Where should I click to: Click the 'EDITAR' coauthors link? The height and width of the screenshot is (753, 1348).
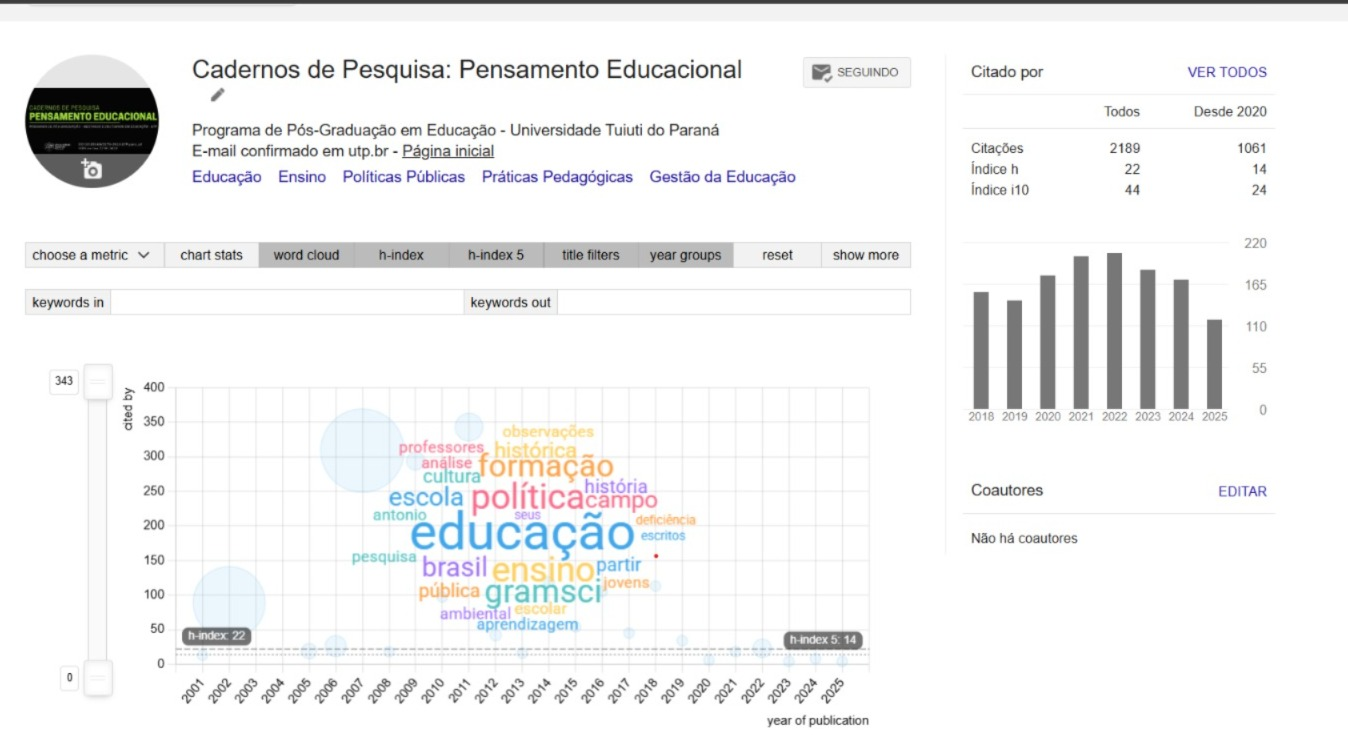tap(1242, 491)
